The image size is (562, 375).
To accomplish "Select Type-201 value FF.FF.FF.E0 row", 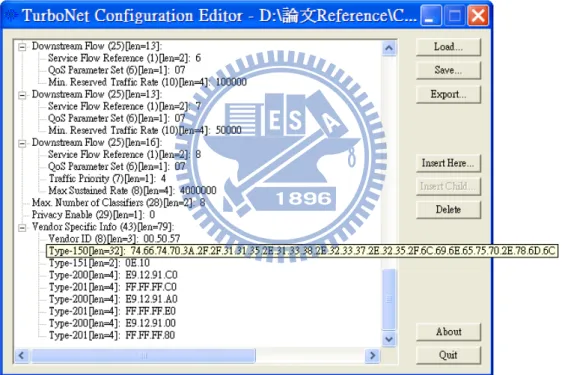I will (112, 311).
